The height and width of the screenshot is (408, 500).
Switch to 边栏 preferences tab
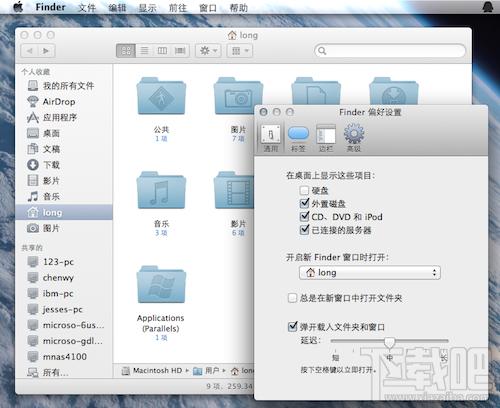[326, 138]
